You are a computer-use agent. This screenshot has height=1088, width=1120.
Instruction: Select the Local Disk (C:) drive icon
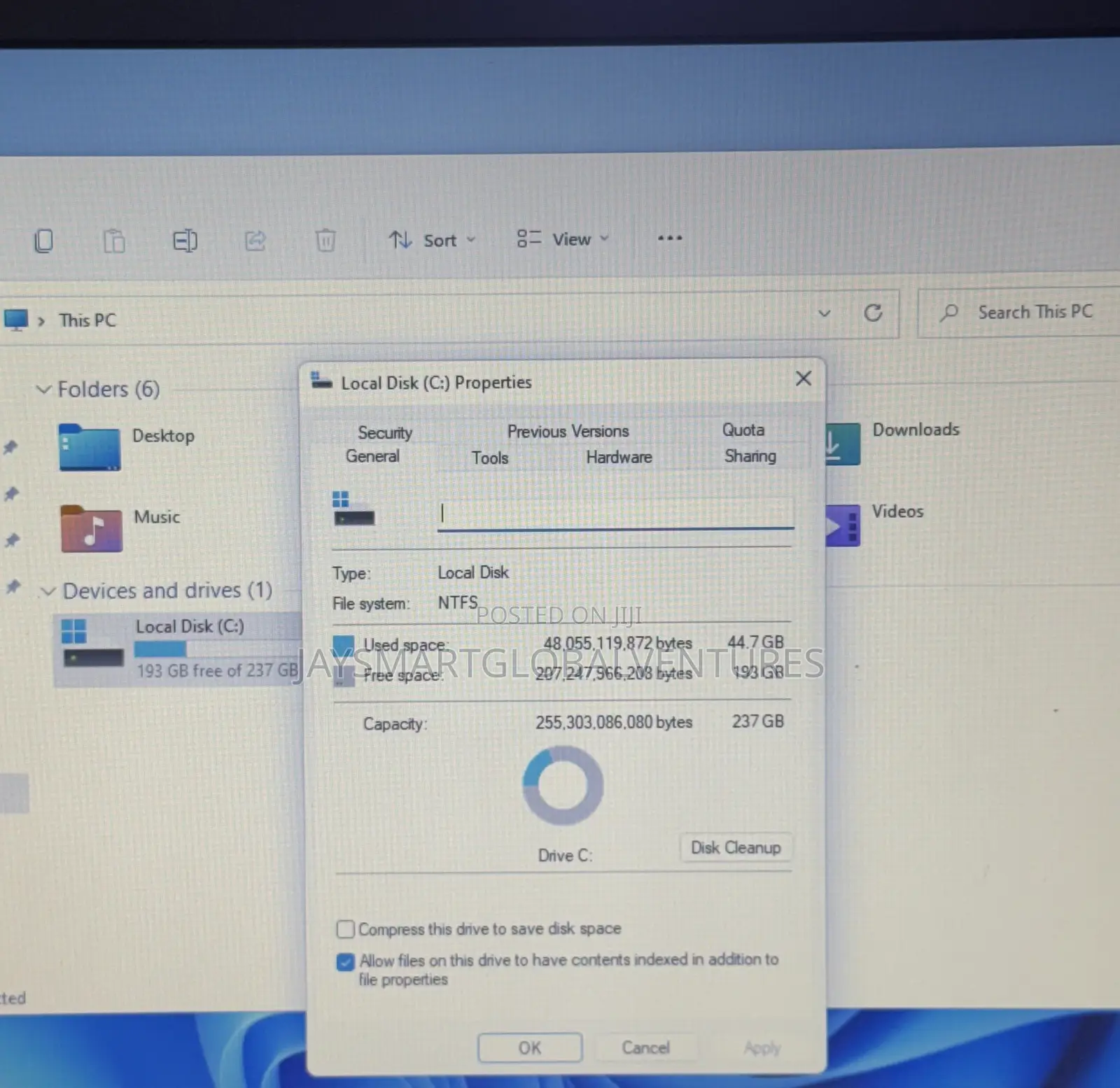93,642
